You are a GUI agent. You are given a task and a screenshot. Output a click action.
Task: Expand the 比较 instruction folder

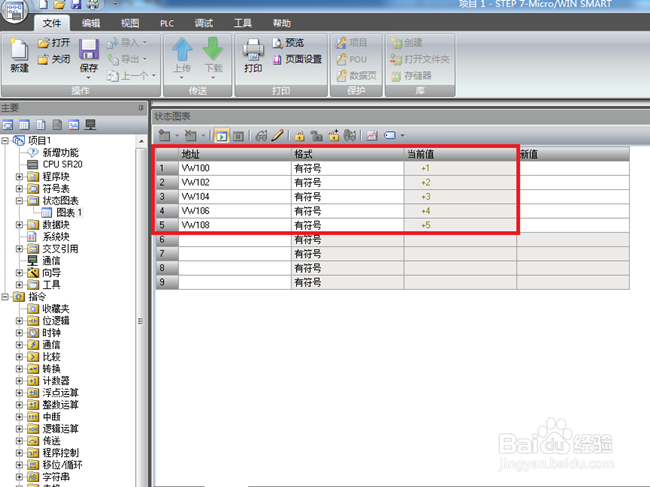pyautogui.click(x=19, y=357)
